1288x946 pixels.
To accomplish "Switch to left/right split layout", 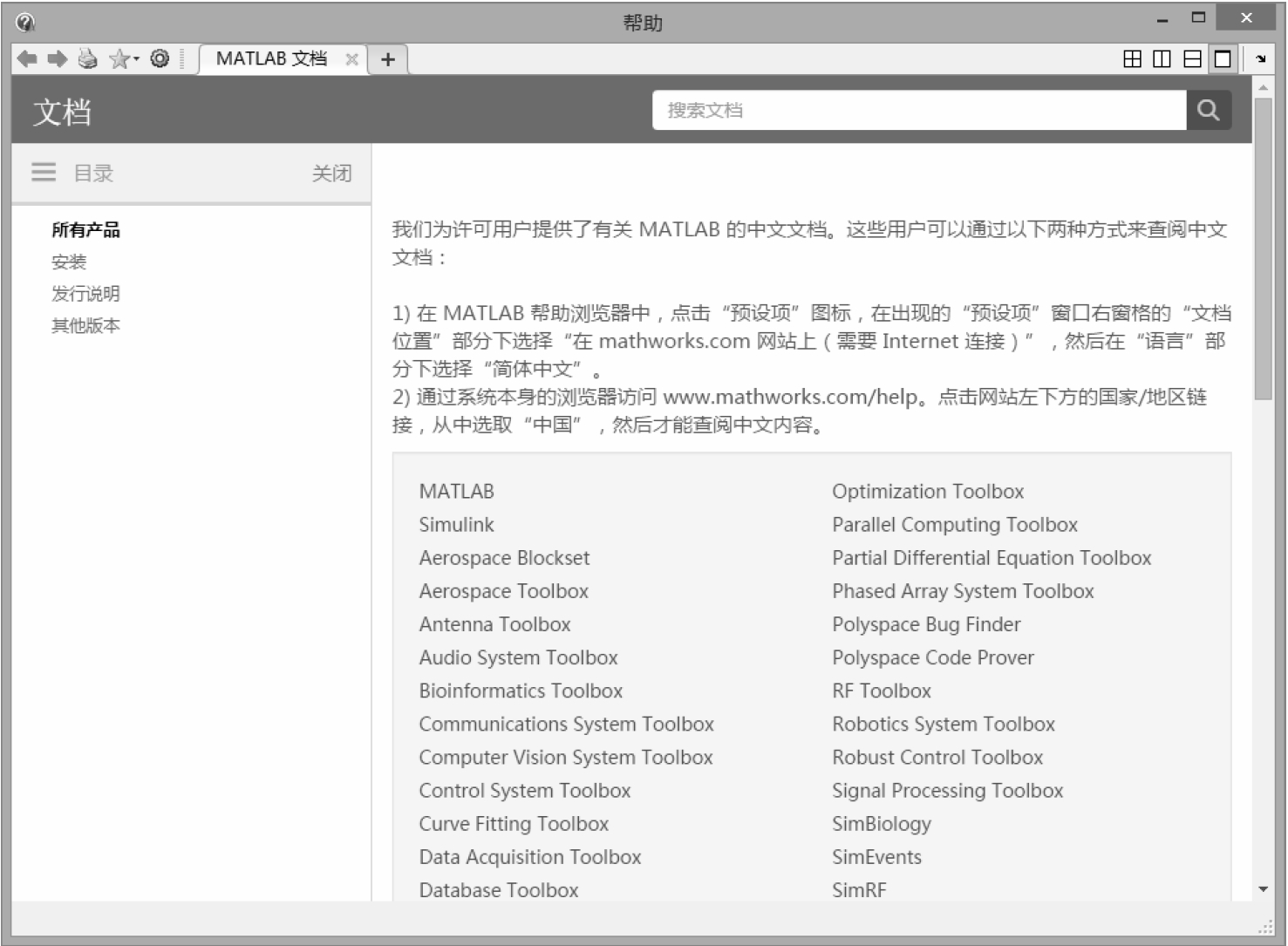I will coord(1162,59).
